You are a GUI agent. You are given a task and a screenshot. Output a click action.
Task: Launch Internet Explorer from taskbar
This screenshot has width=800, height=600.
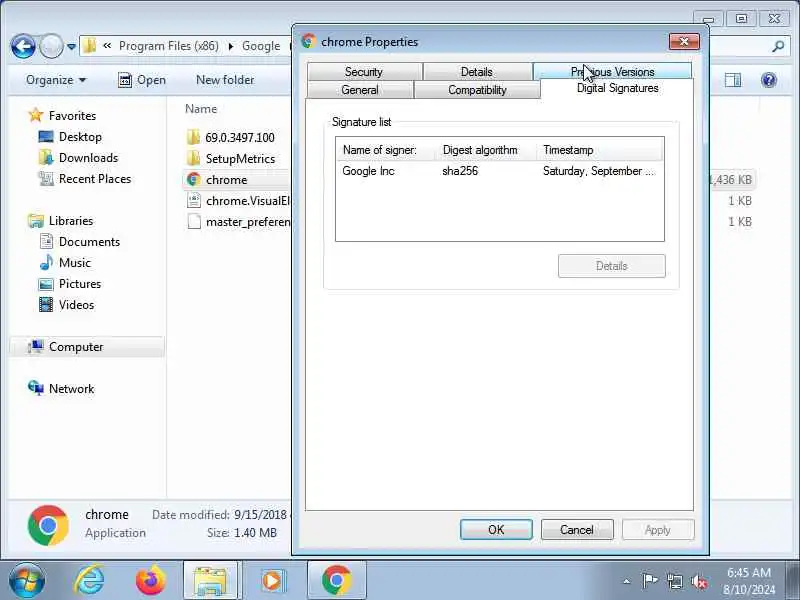coord(90,581)
